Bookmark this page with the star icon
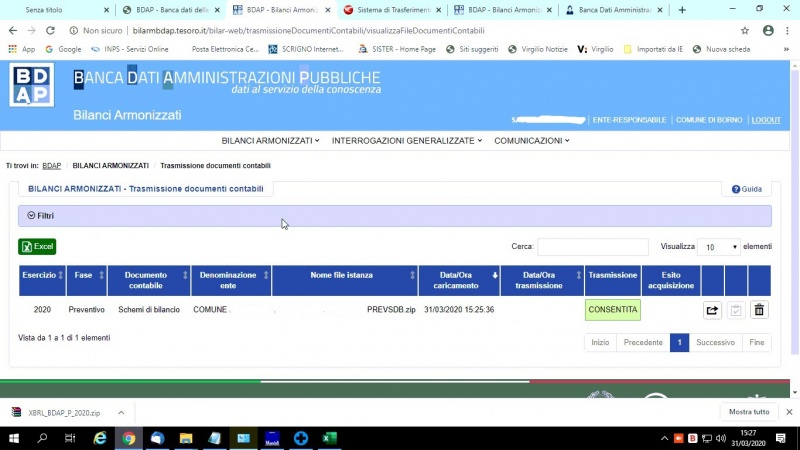Screen dimensions: 800x450 click(745, 31)
